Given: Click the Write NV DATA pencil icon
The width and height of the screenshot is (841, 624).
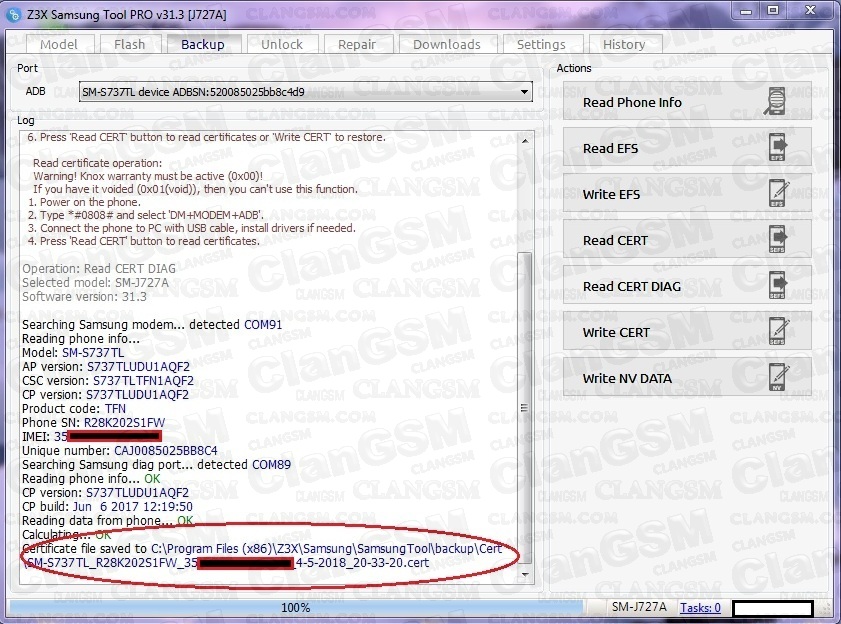Looking at the screenshot, I should point(779,378).
